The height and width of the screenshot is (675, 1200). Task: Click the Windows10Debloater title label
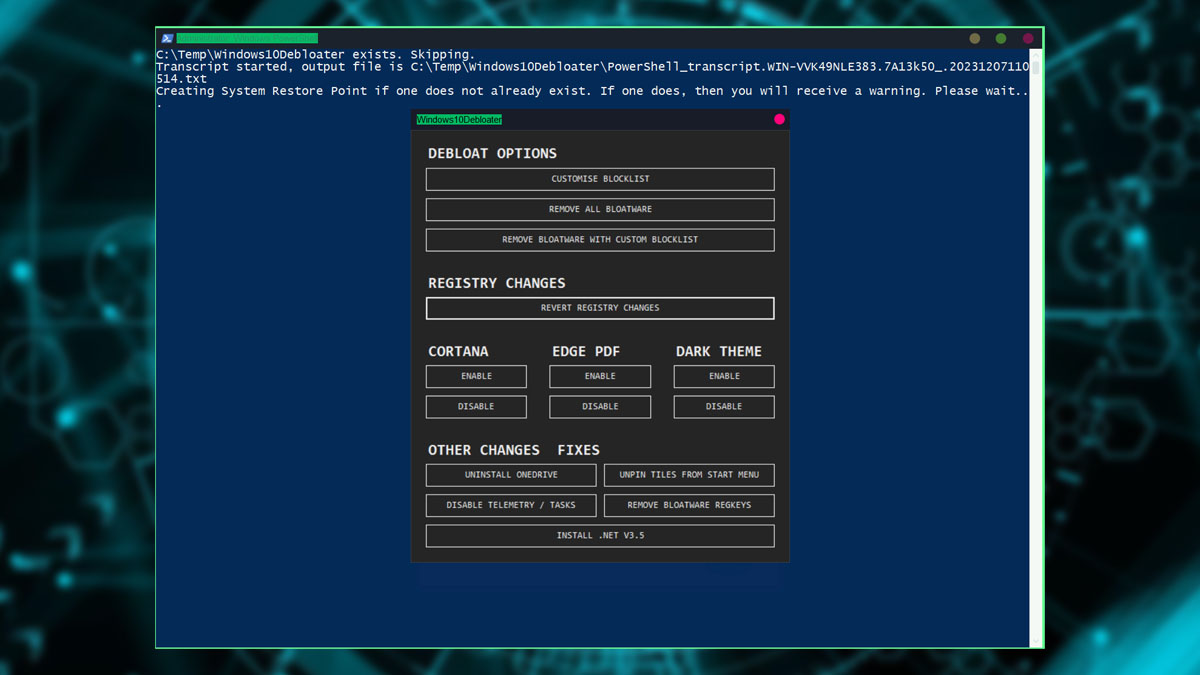click(x=459, y=118)
